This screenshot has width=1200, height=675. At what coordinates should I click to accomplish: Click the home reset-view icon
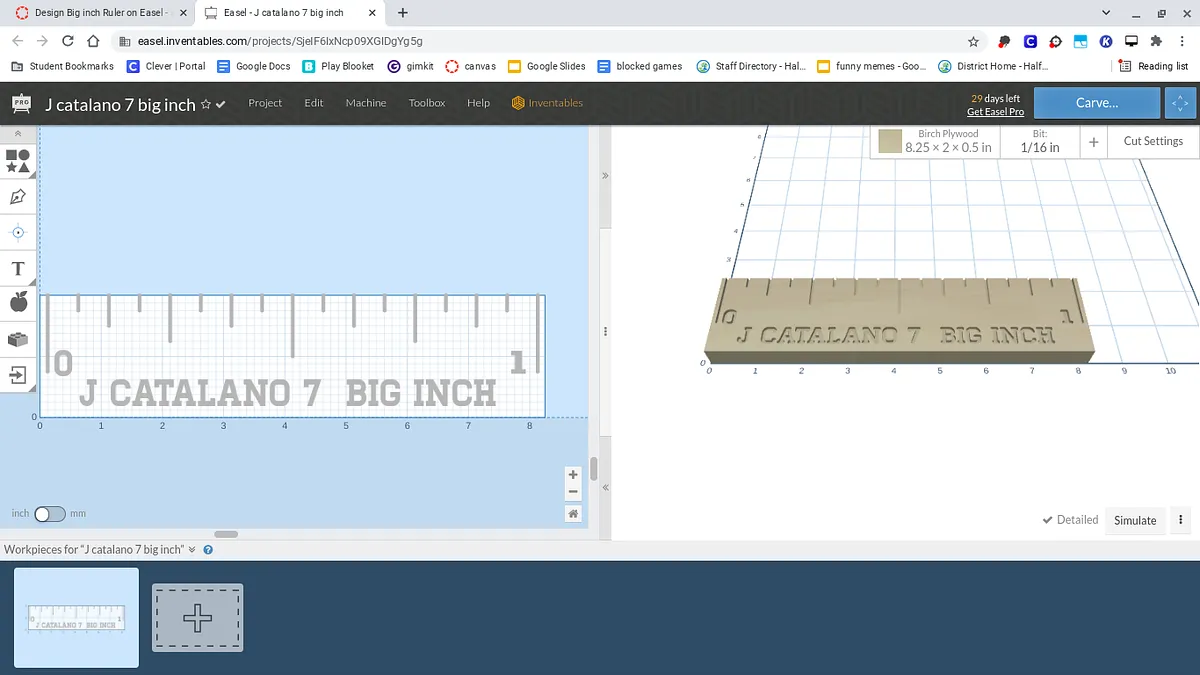coord(573,513)
